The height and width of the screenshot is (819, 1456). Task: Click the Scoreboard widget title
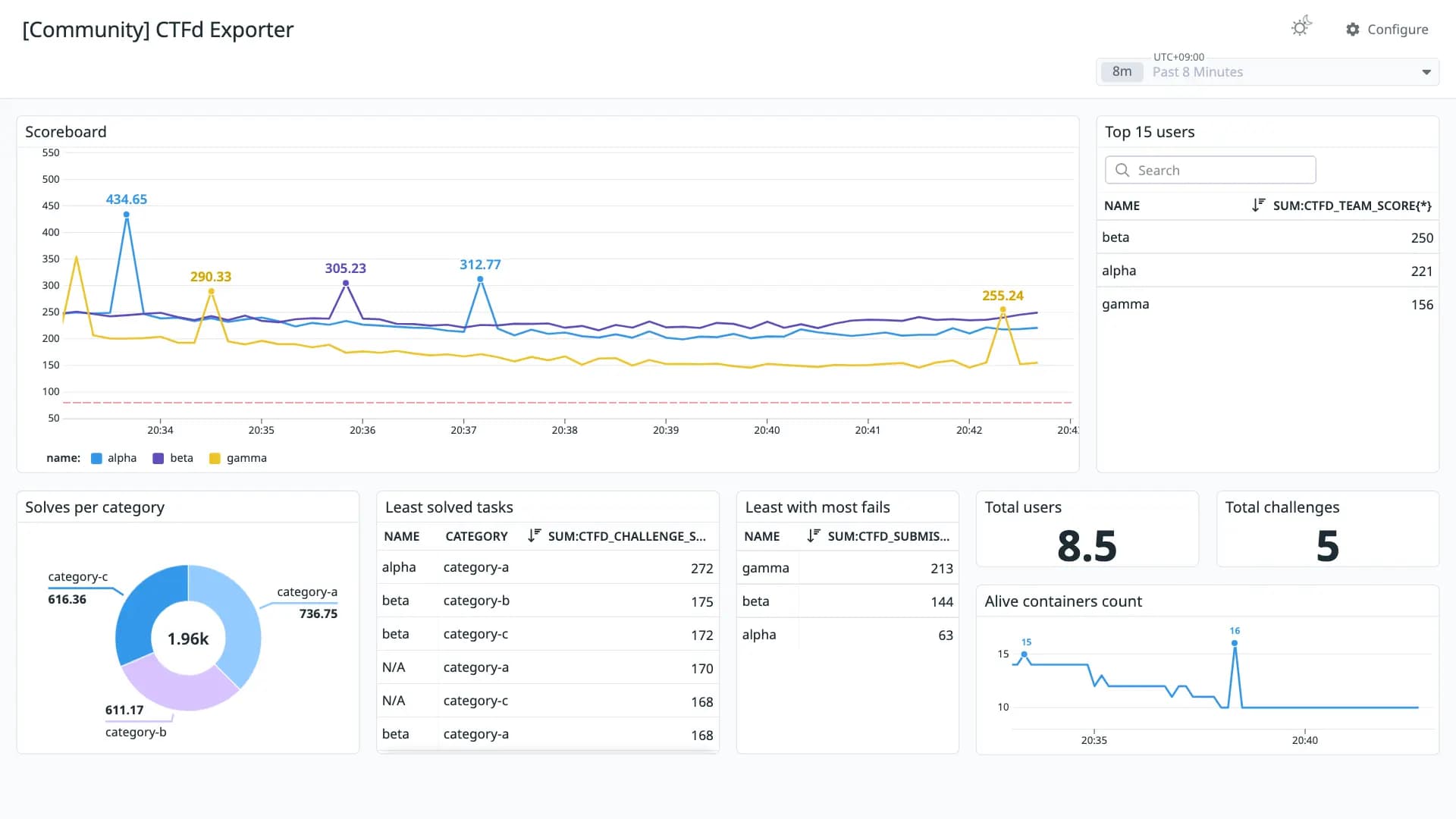[x=66, y=132]
